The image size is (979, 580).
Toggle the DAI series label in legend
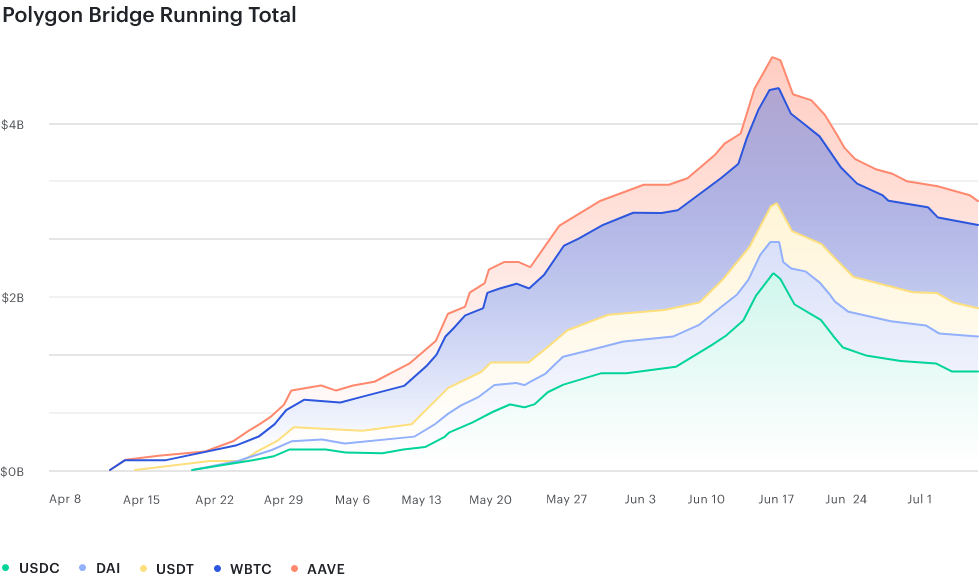tap(108, 568)
